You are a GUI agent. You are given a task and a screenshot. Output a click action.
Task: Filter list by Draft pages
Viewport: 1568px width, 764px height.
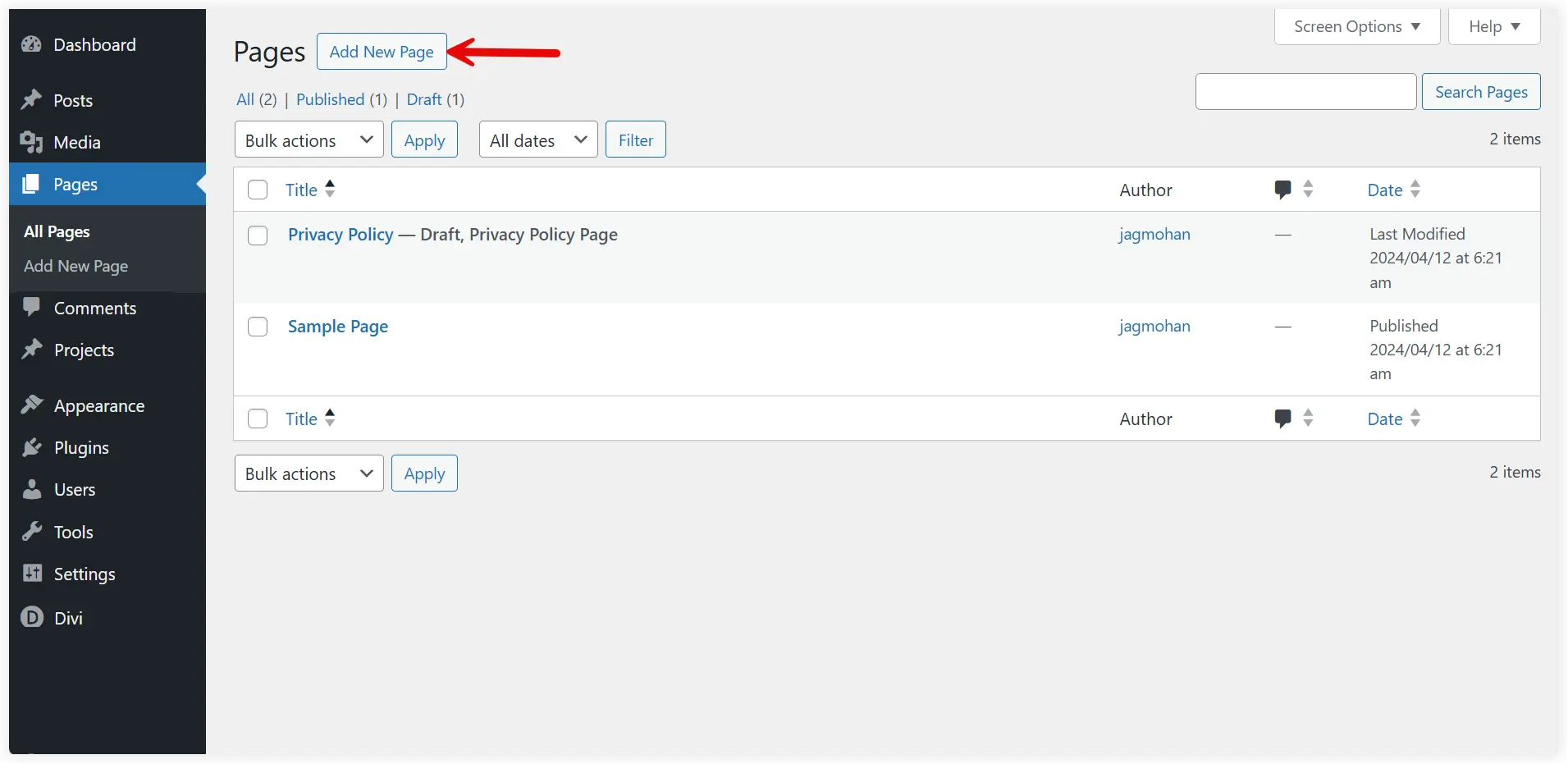pyautogui.click(x=424, y=99)
